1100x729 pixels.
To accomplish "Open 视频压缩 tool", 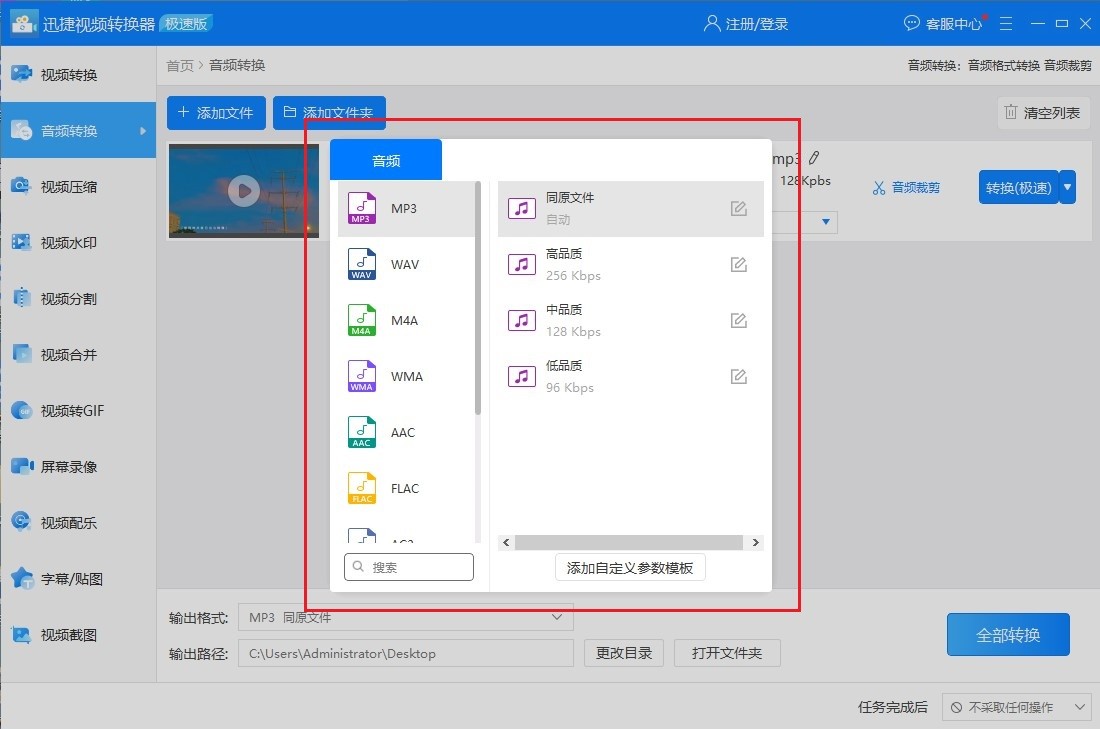I will (77, 187).
